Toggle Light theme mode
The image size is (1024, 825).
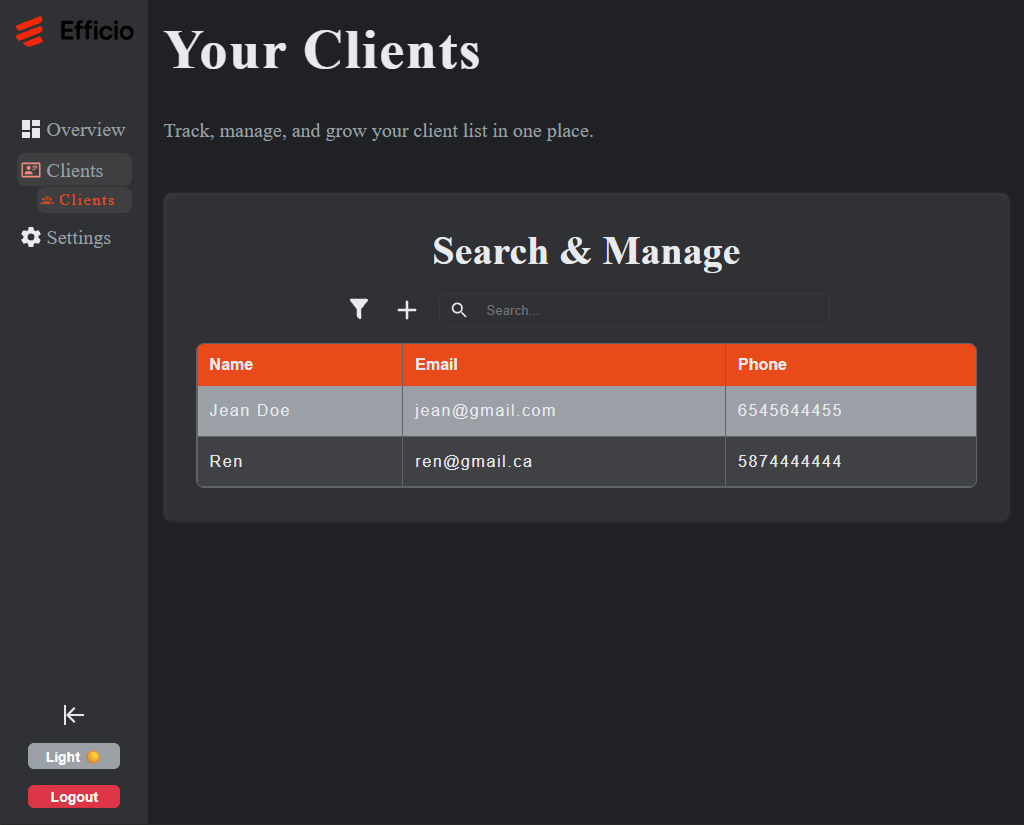pos(74,757)
